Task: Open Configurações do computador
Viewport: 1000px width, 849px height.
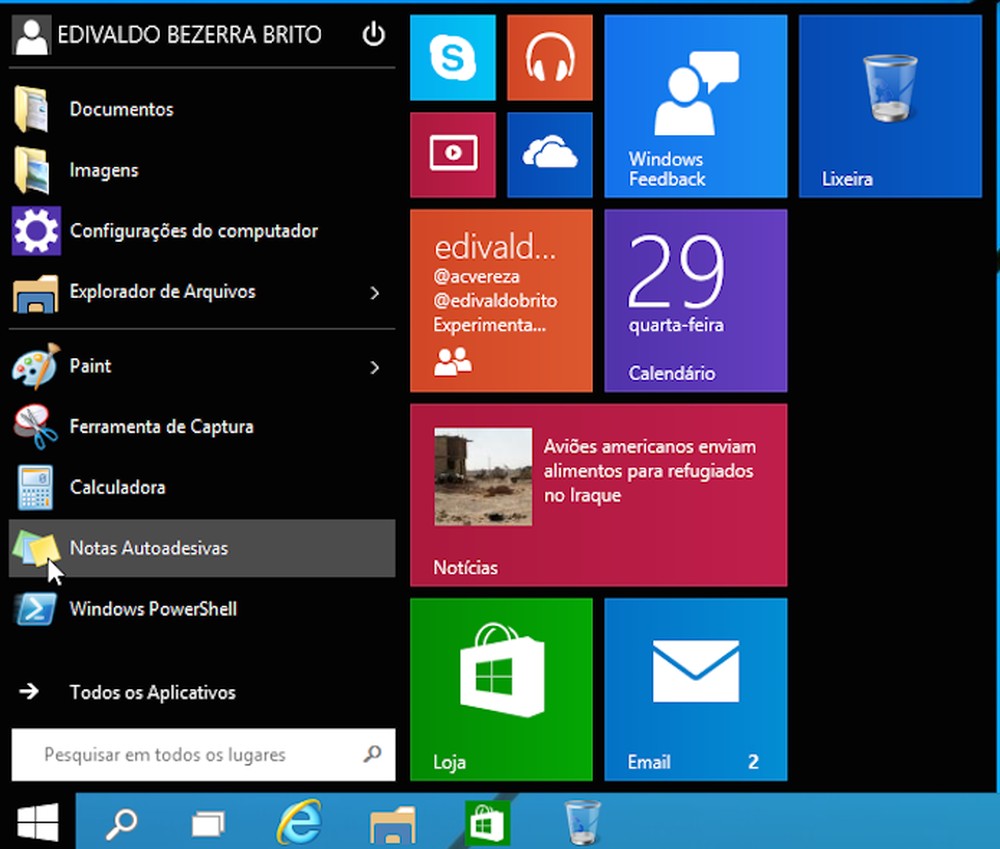Action: pos(202,231)
